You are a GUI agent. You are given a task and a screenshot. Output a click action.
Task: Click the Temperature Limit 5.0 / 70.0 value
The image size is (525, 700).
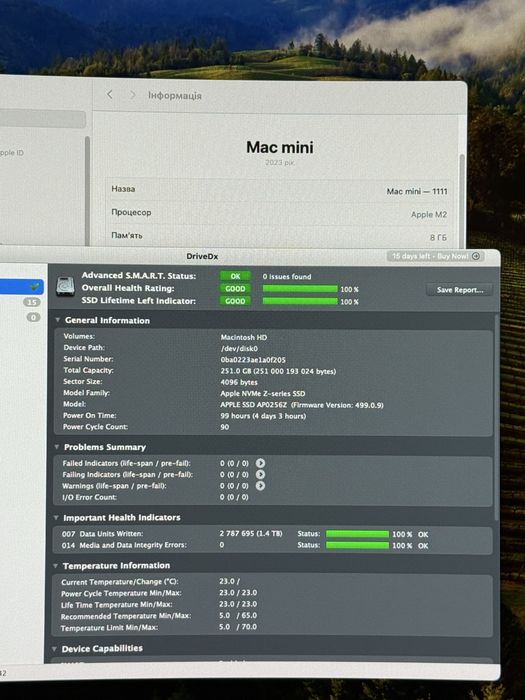coord(238,627)
